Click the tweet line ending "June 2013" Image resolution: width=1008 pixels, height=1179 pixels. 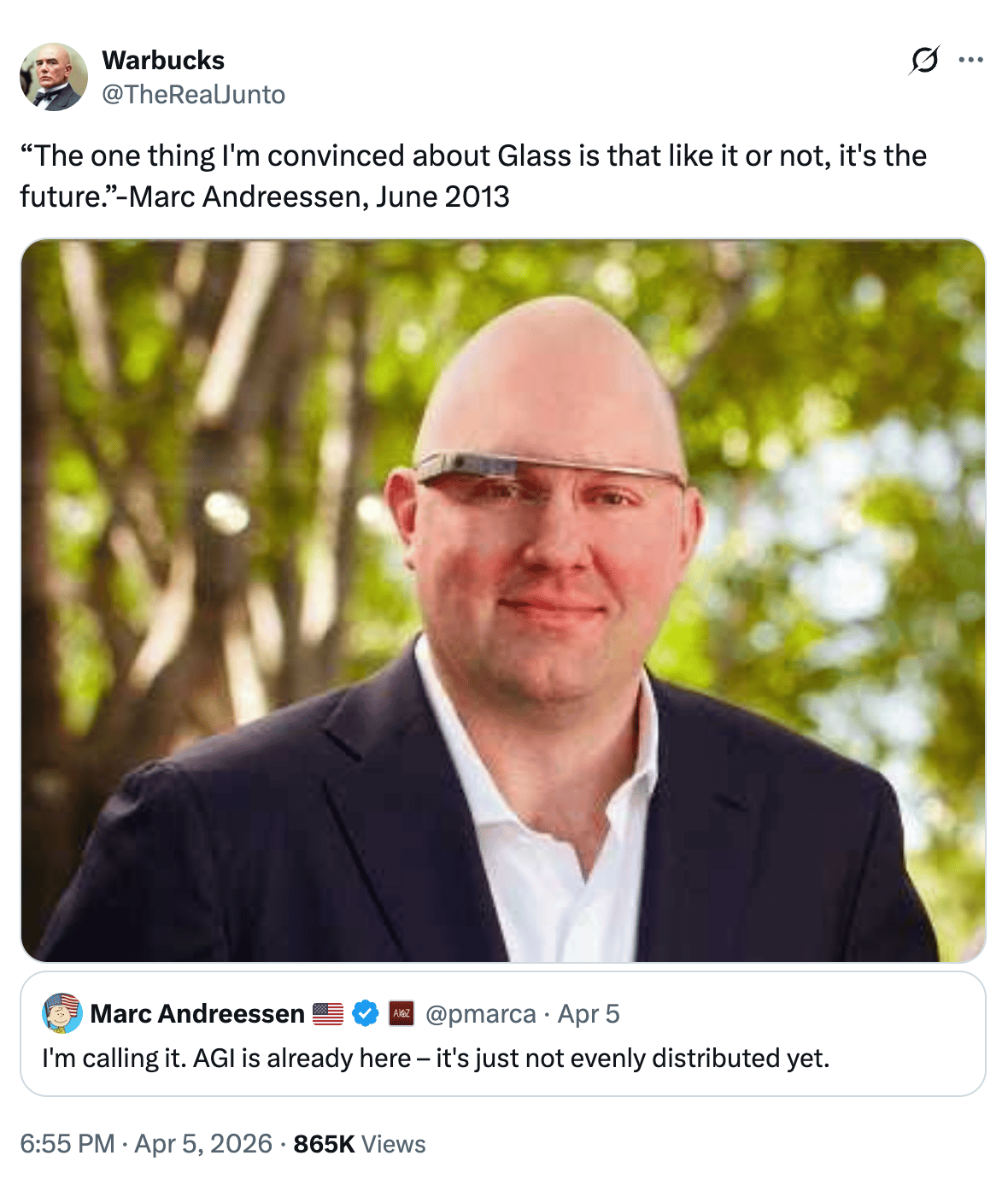click(265, 196)
